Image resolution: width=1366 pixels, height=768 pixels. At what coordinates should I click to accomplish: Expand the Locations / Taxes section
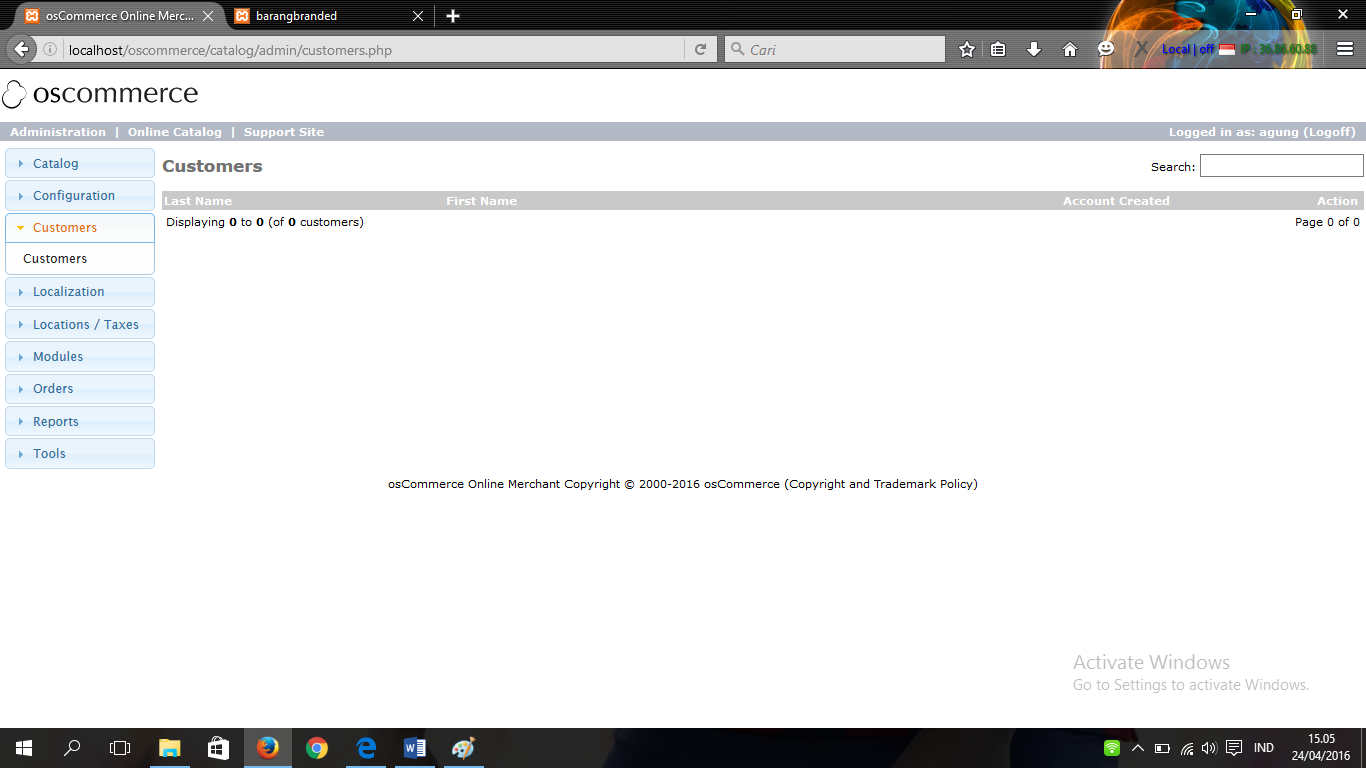pos(80,324)
